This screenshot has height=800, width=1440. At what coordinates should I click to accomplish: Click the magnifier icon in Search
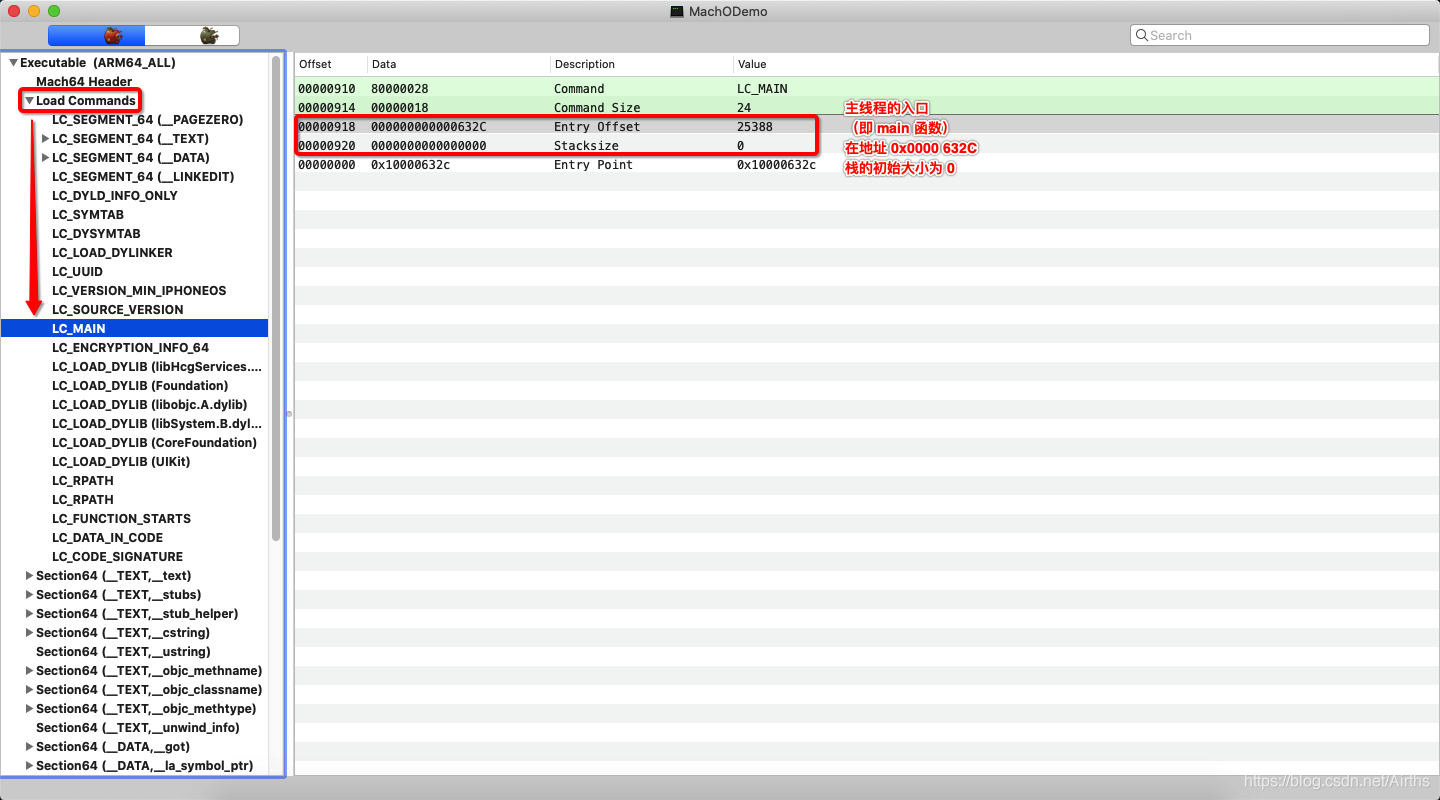click(1141, 35)
